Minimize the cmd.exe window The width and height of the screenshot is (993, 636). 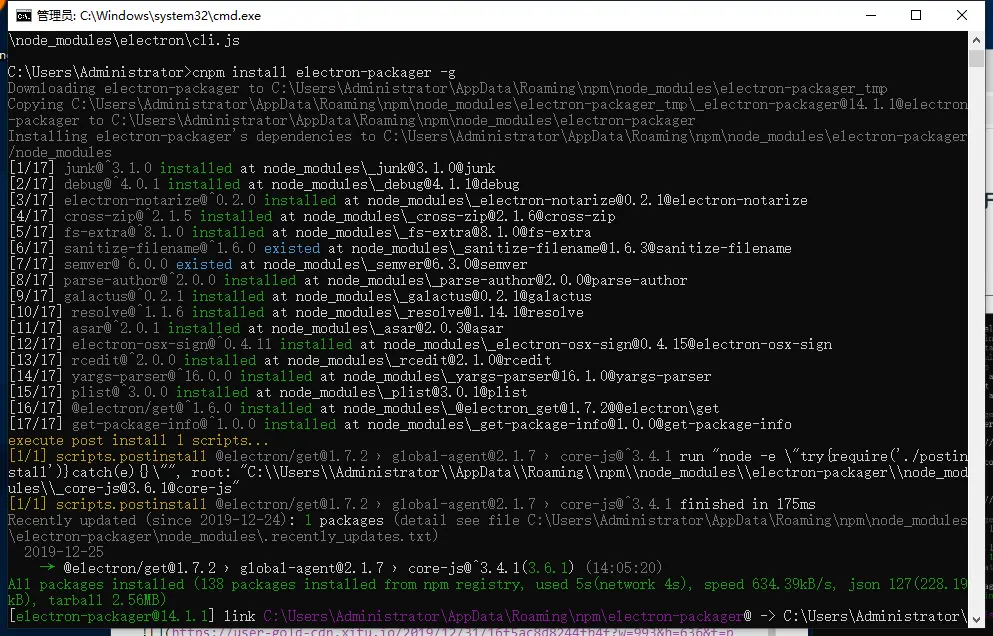[x=871, y=15]
